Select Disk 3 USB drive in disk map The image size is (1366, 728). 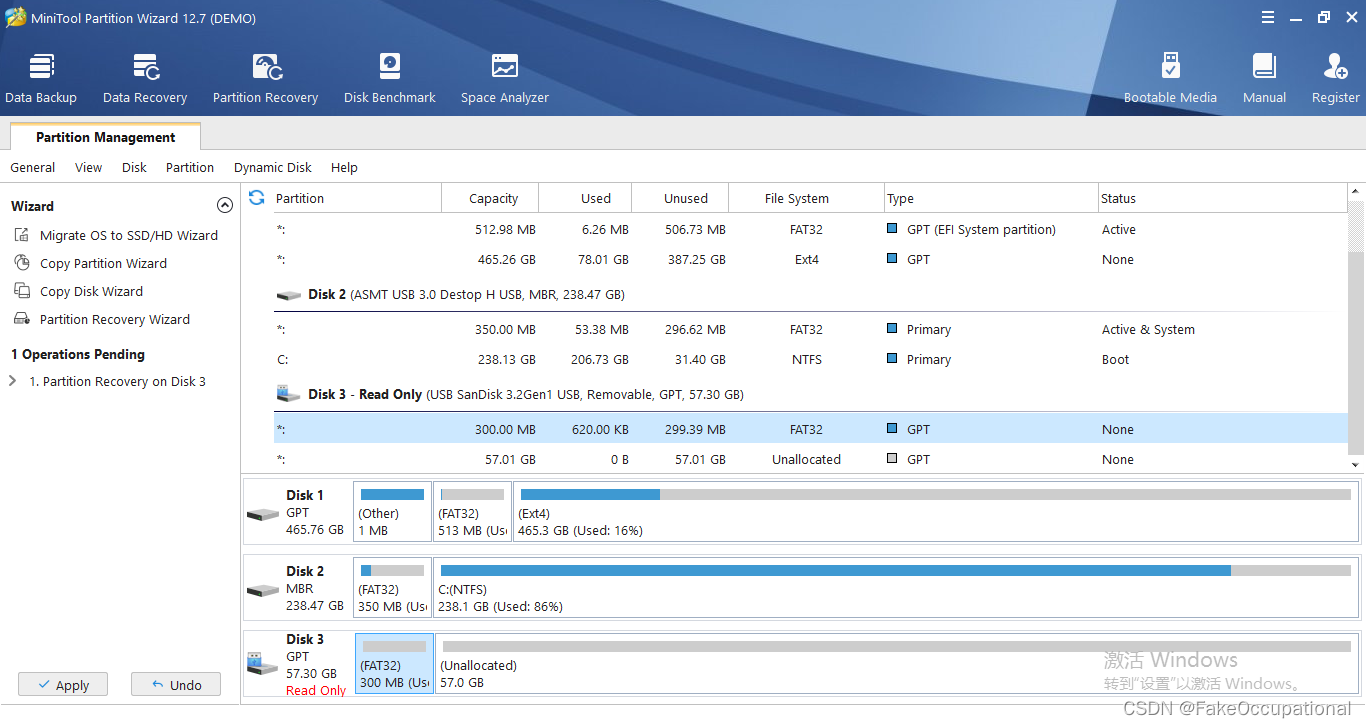298,665
